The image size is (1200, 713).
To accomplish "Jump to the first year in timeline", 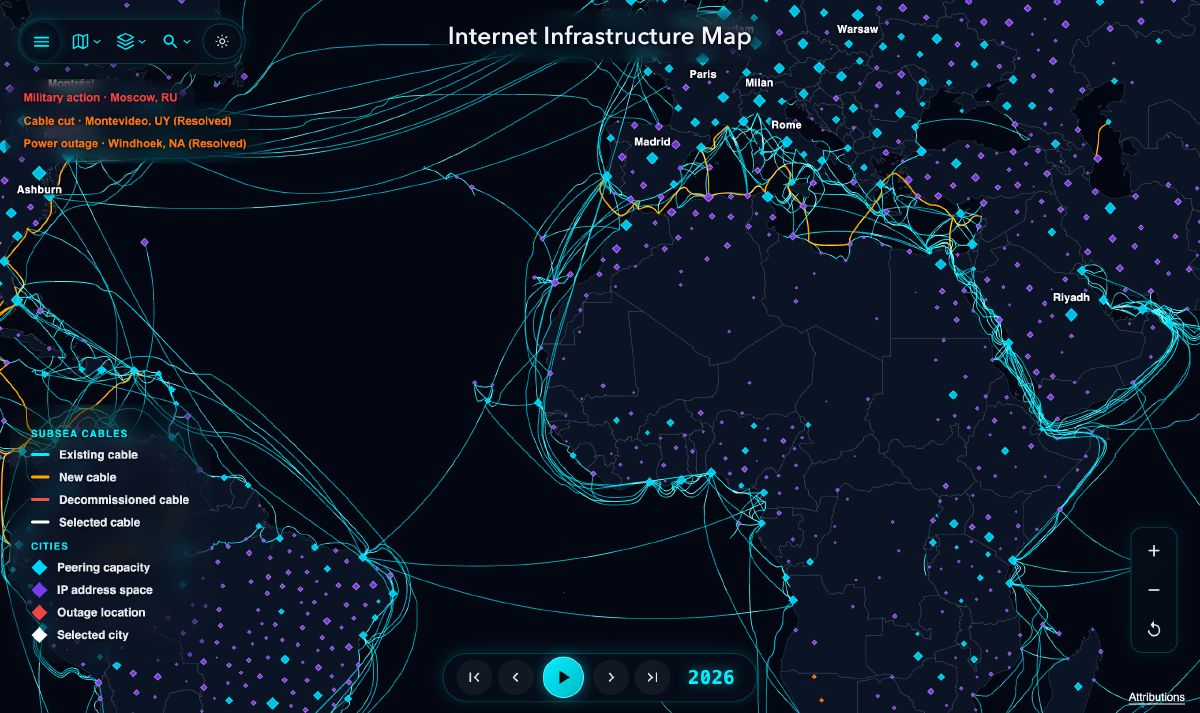I will click(x=474, y=678).
